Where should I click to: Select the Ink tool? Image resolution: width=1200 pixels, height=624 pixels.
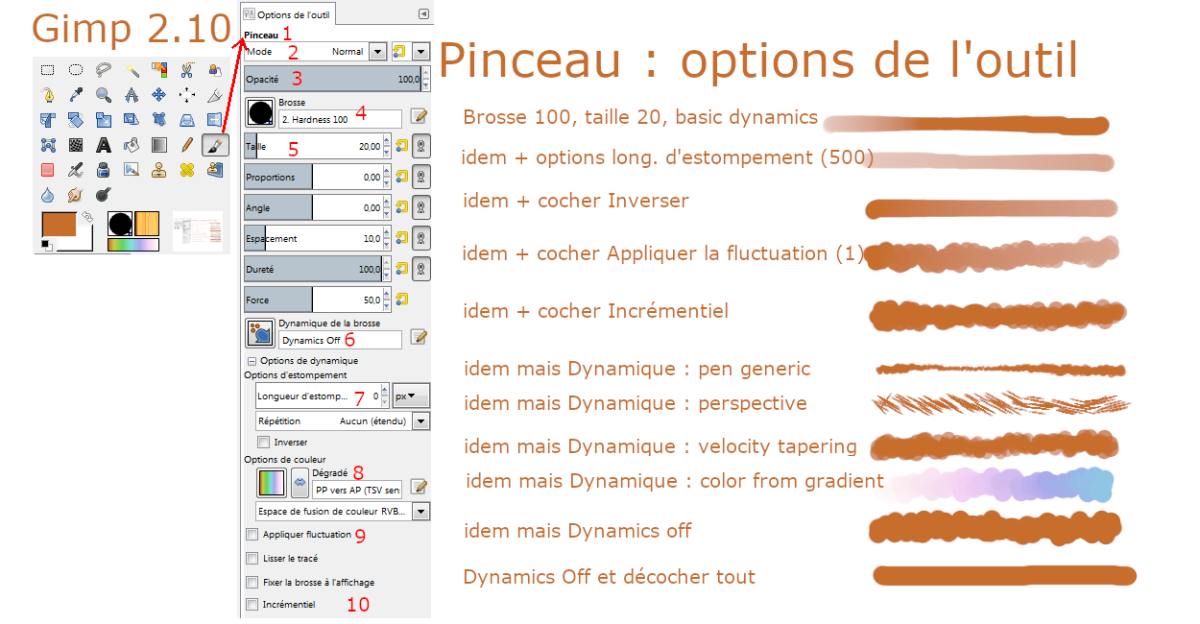[x=103, y=170]
